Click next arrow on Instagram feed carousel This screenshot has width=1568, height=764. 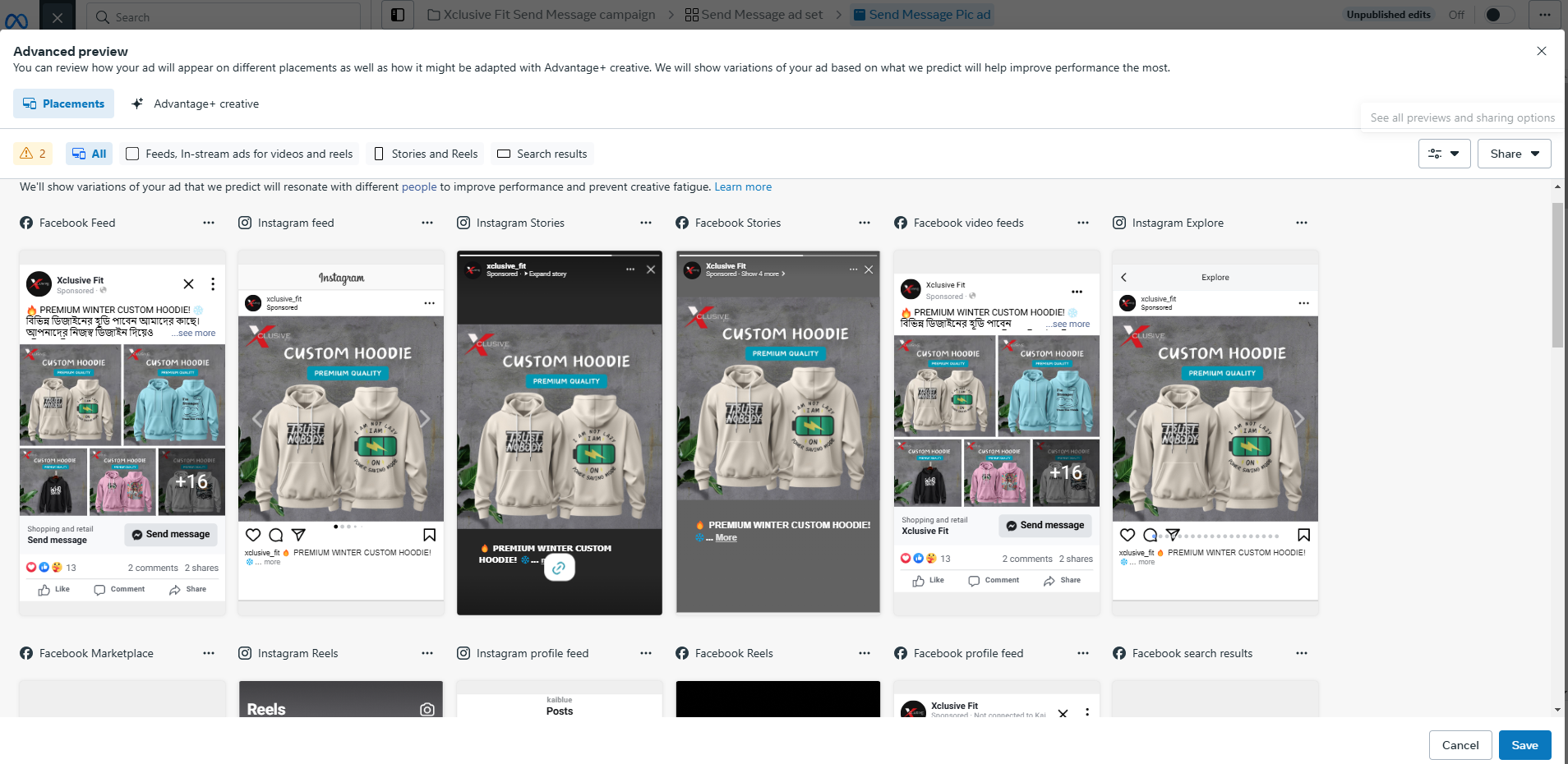click(425, 419)
